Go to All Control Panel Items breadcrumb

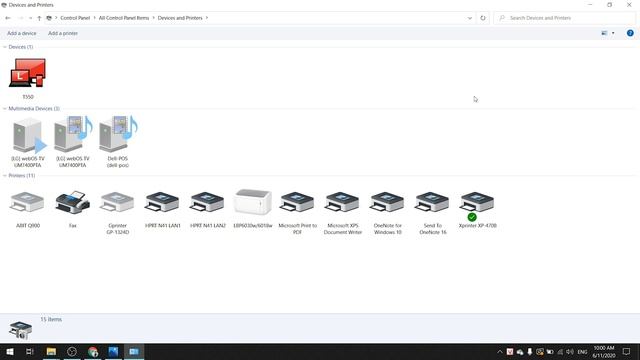124,18
